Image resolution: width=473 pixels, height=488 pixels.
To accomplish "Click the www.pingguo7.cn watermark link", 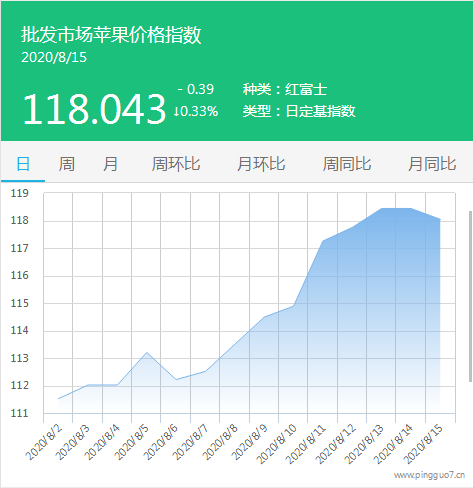I will pos(429,475).
